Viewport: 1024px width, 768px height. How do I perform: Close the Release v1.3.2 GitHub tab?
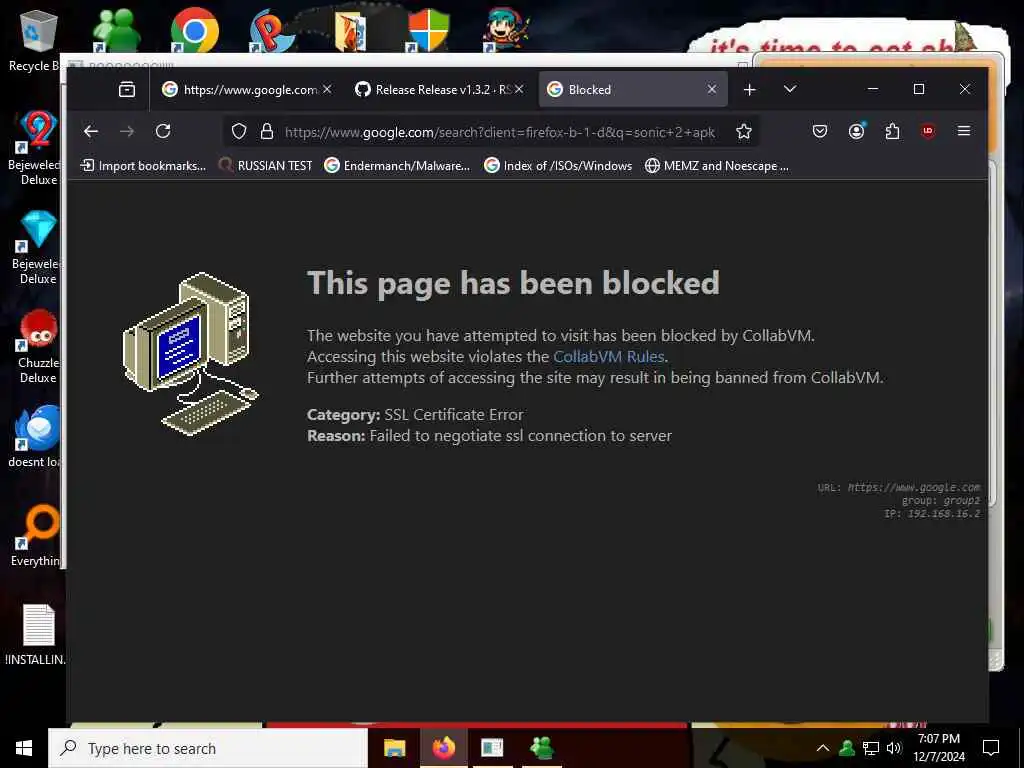point(519,89)
